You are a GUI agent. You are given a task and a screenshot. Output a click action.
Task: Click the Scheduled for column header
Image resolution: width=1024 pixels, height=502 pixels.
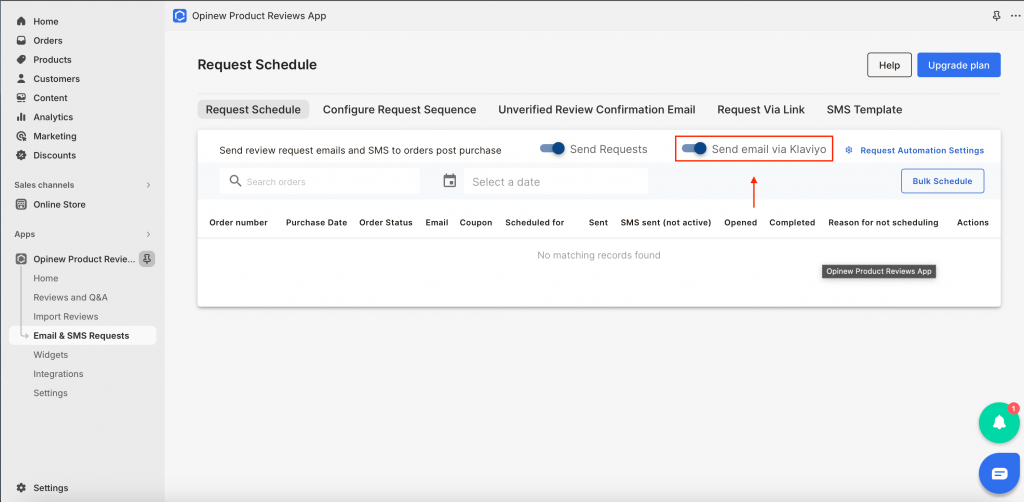coord(535,223)
